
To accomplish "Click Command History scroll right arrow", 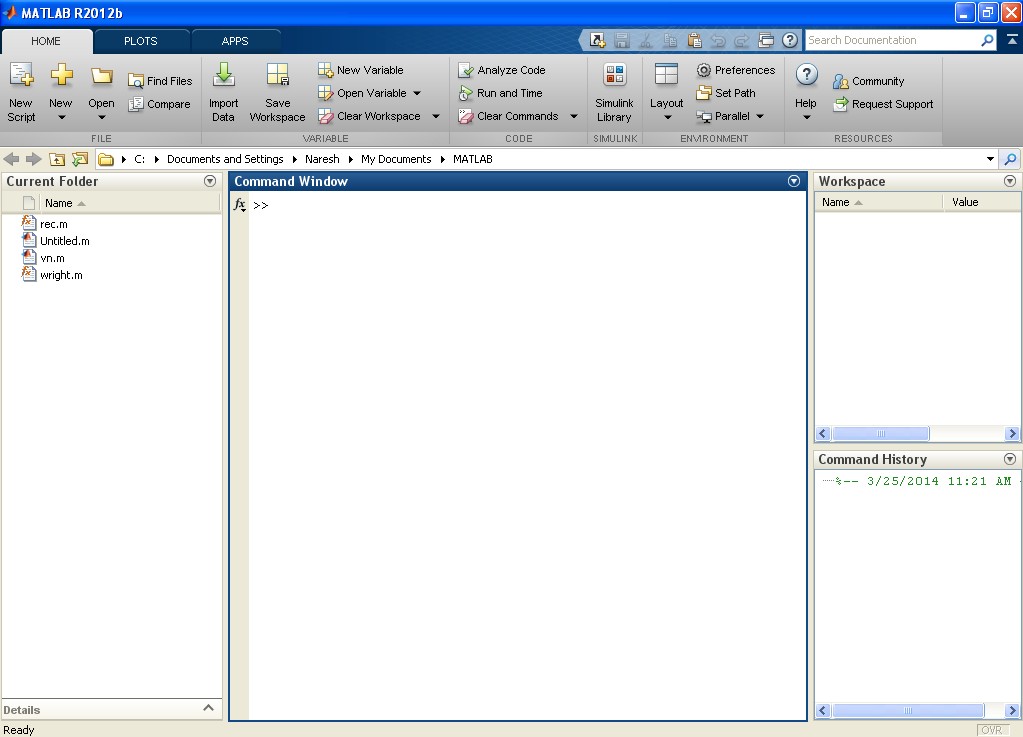I will pyautogui.click(x=1012, y=711).
